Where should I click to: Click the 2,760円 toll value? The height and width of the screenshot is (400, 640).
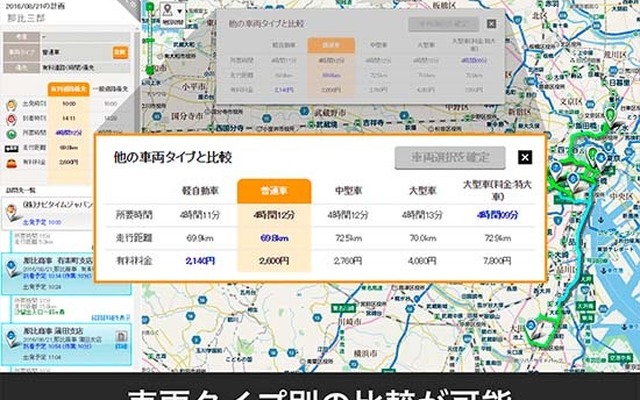348,261
